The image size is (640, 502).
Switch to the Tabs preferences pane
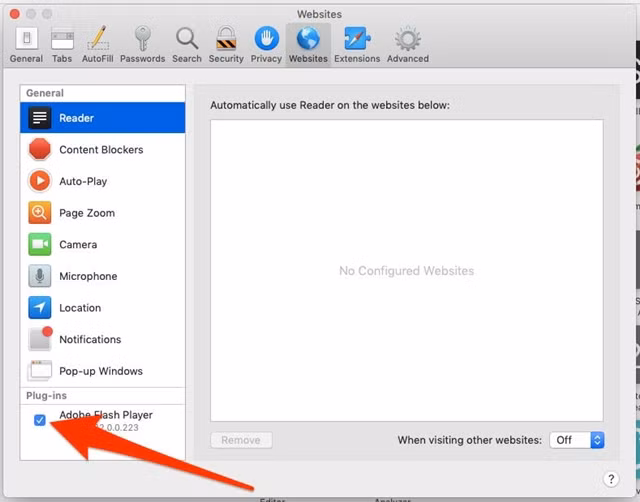(x=62, y=44)
